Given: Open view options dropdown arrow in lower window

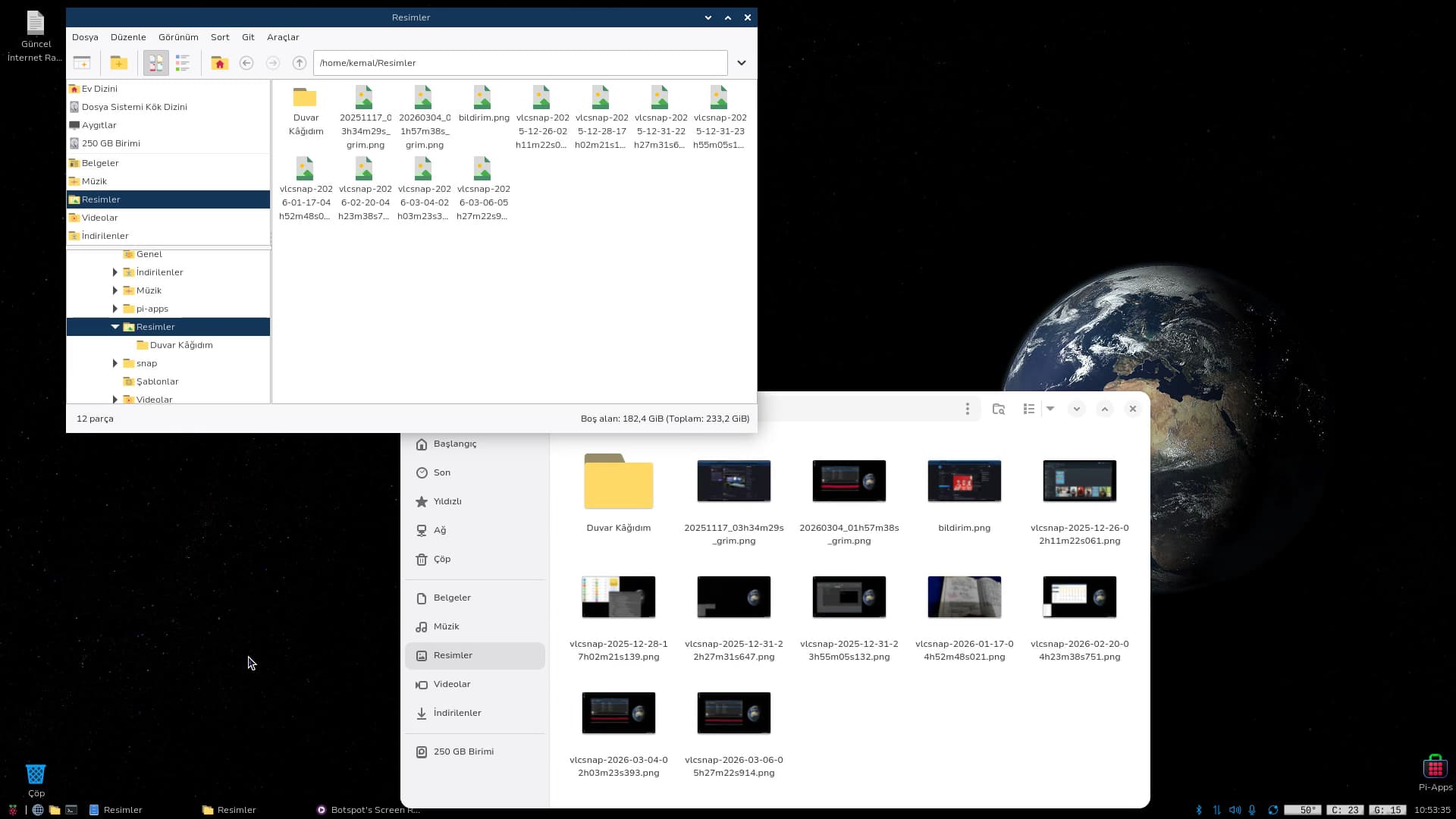Looking at the screenshot, I should click(1050, 409).
